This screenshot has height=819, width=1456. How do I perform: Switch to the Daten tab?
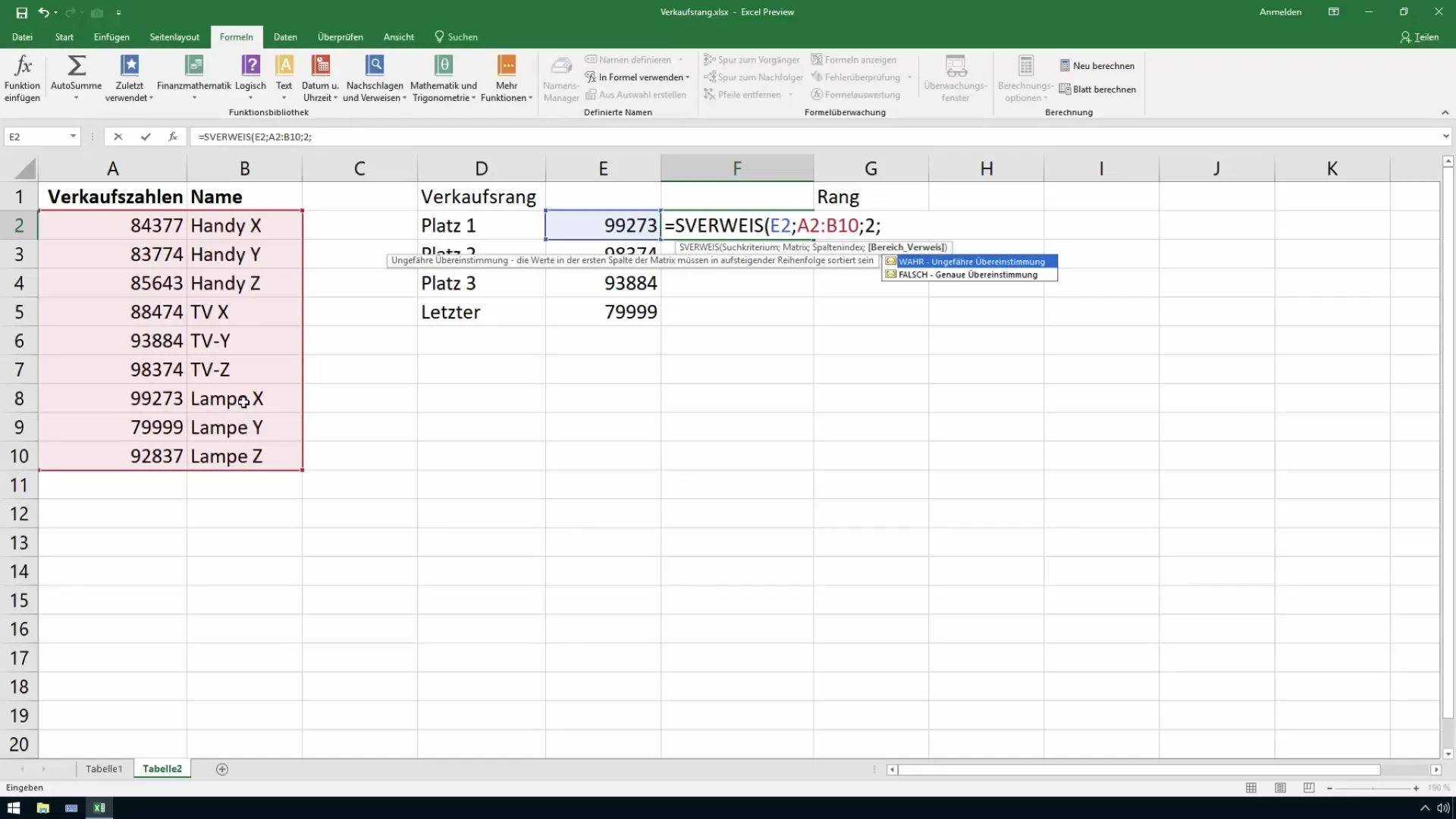pyautogui.click(x=285, y=36)
